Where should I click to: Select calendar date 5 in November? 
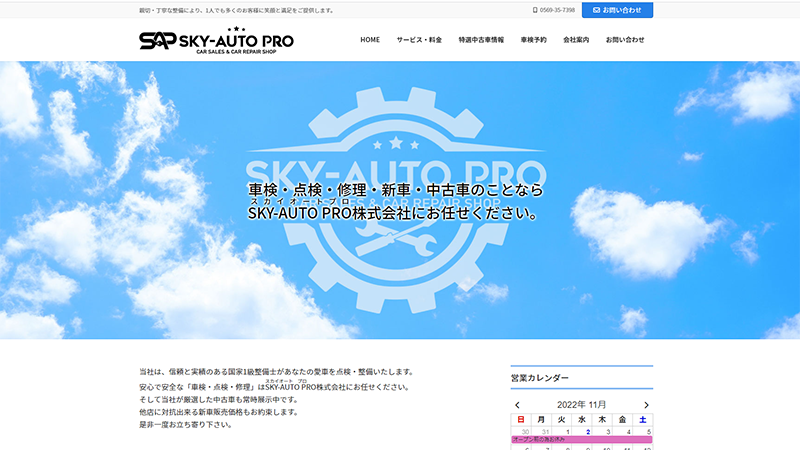point(648,432)
